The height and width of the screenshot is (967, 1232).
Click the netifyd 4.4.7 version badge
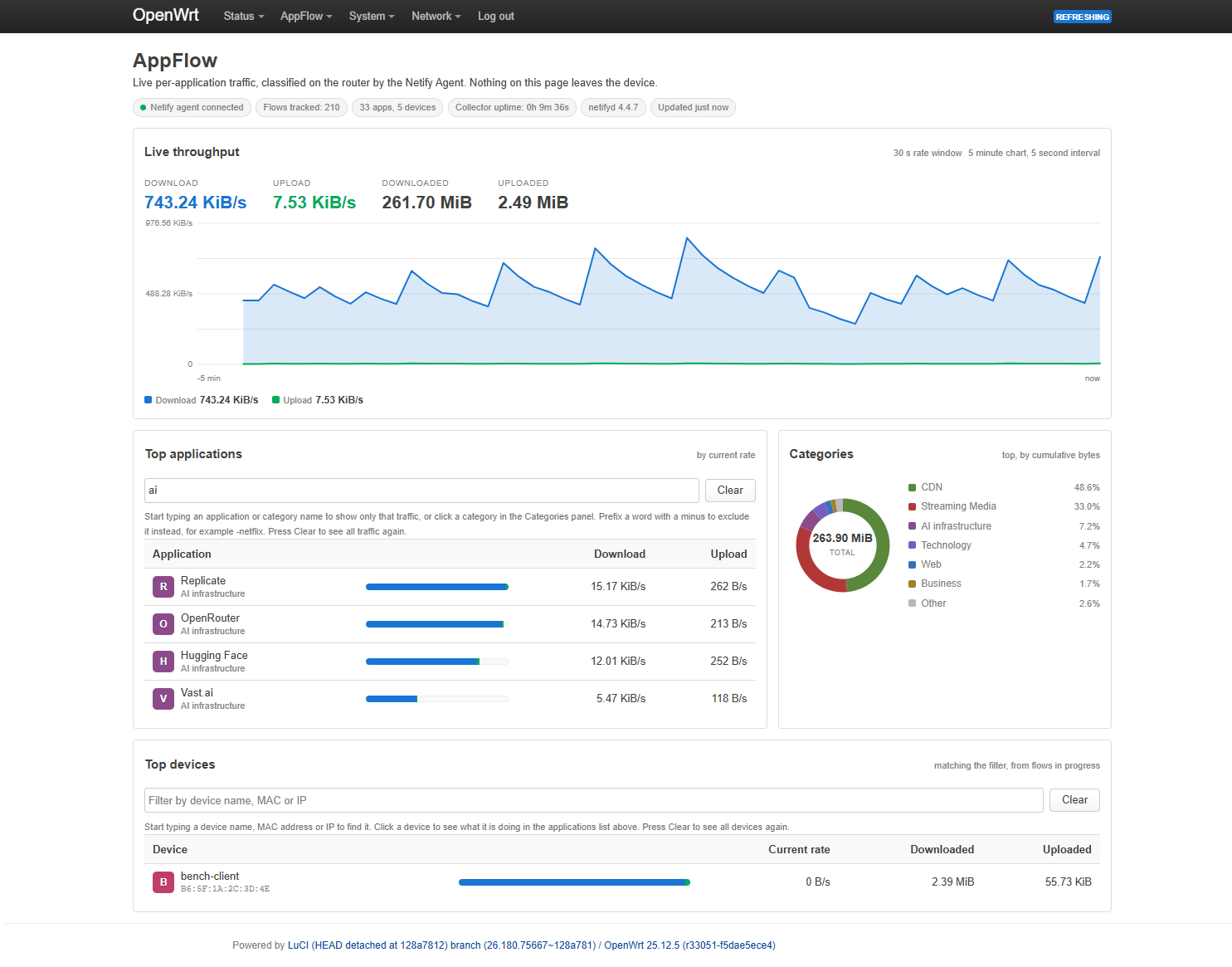click(613, 108)
